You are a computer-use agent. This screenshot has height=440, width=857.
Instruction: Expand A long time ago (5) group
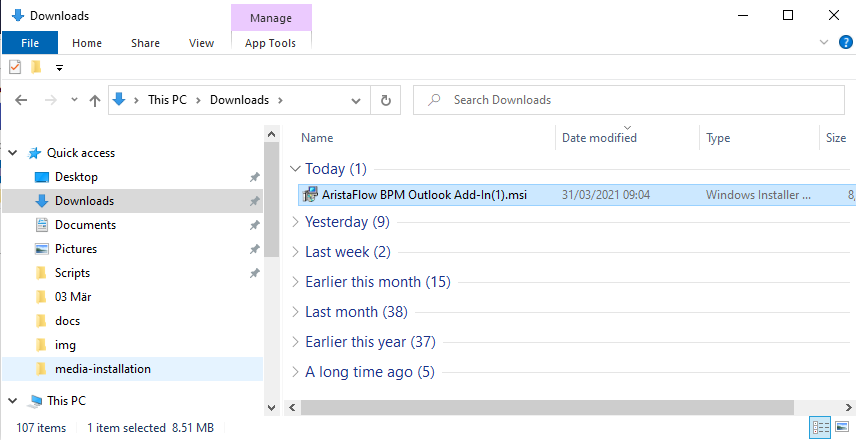tap(295, 372)
